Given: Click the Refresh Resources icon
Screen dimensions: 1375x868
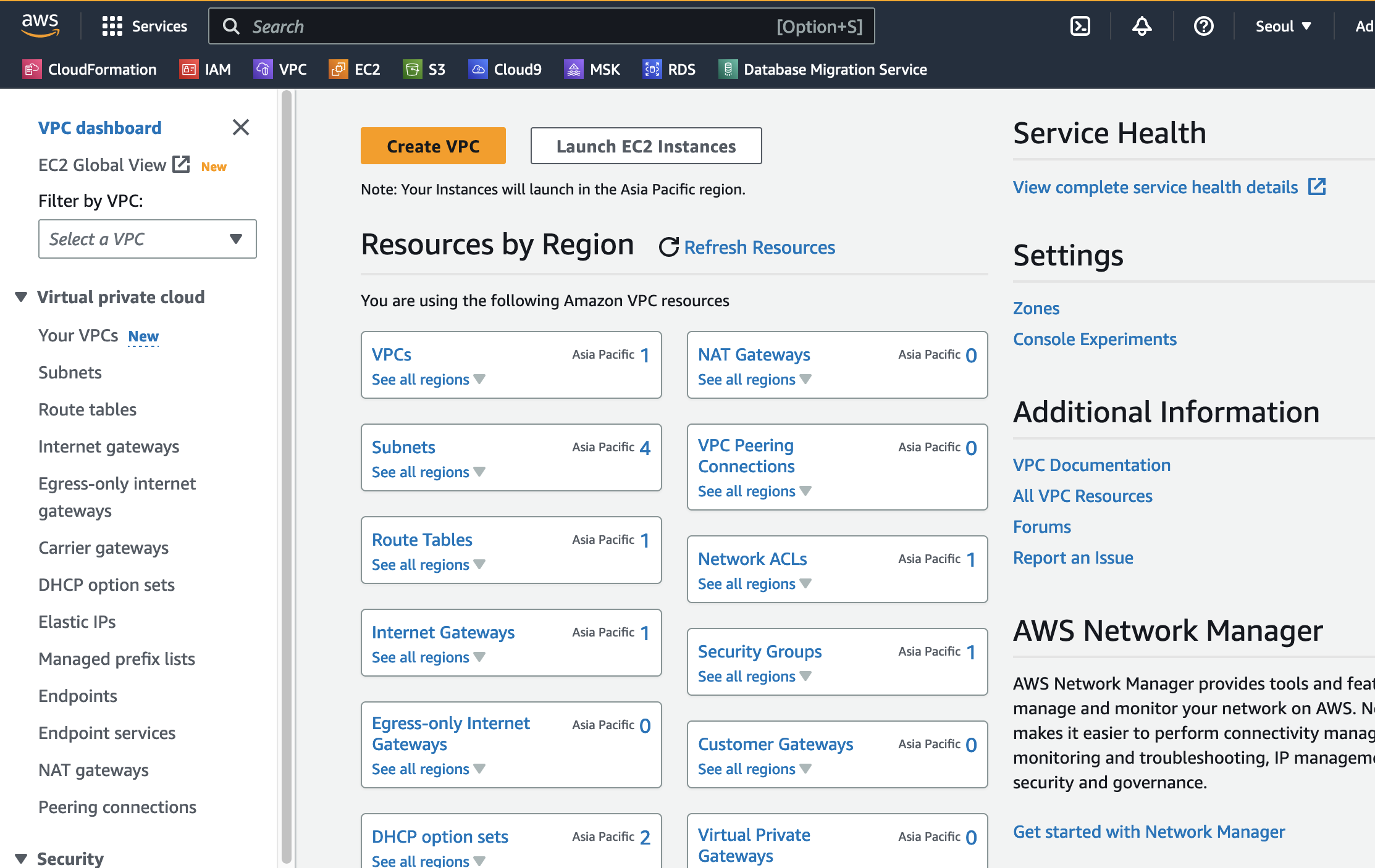Looking at the screenshot, I should click(x=668, y=247).
